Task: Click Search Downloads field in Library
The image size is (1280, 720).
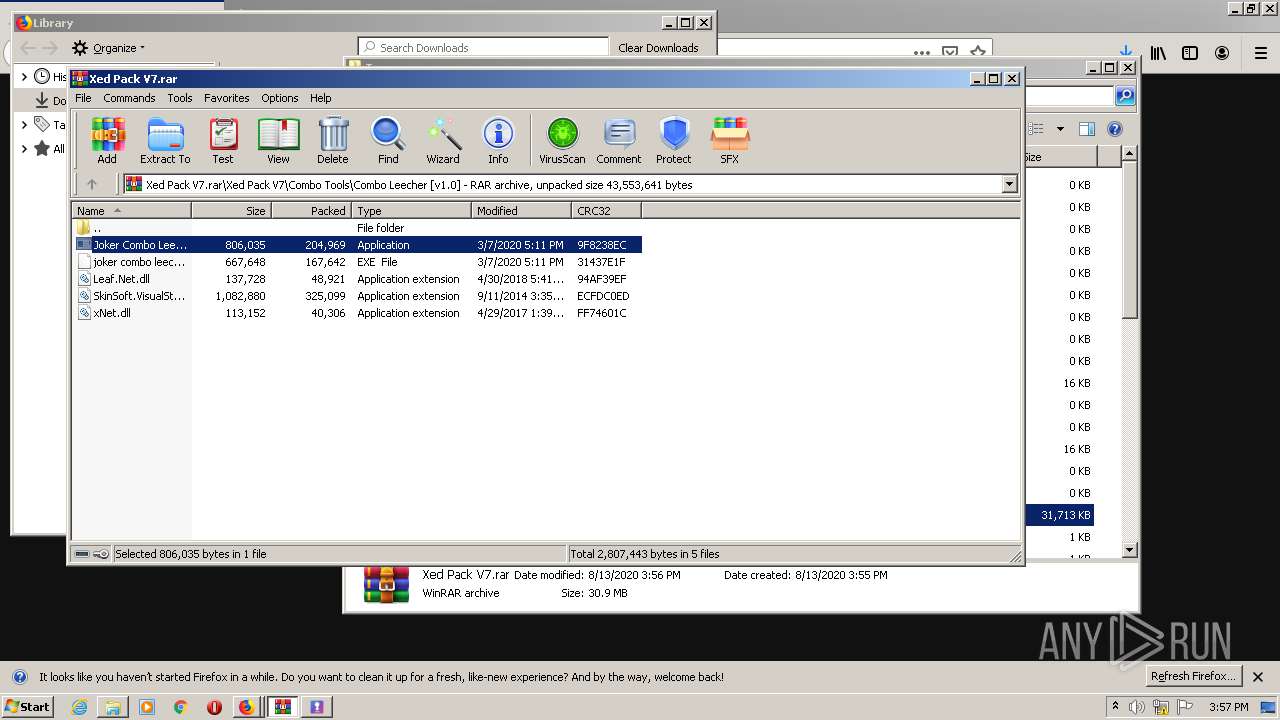Action: click(x=484, y=47)
